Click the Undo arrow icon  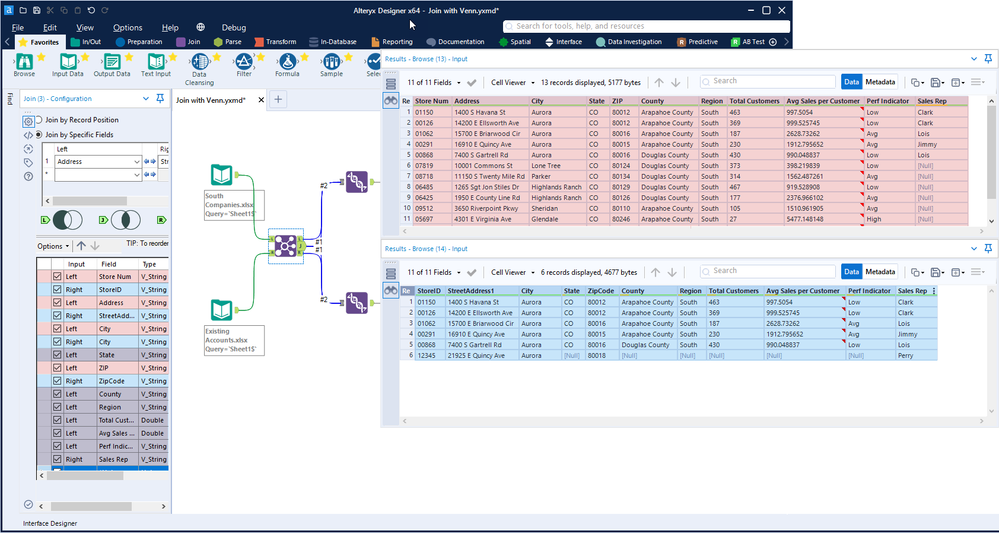(x=91, y=10)
